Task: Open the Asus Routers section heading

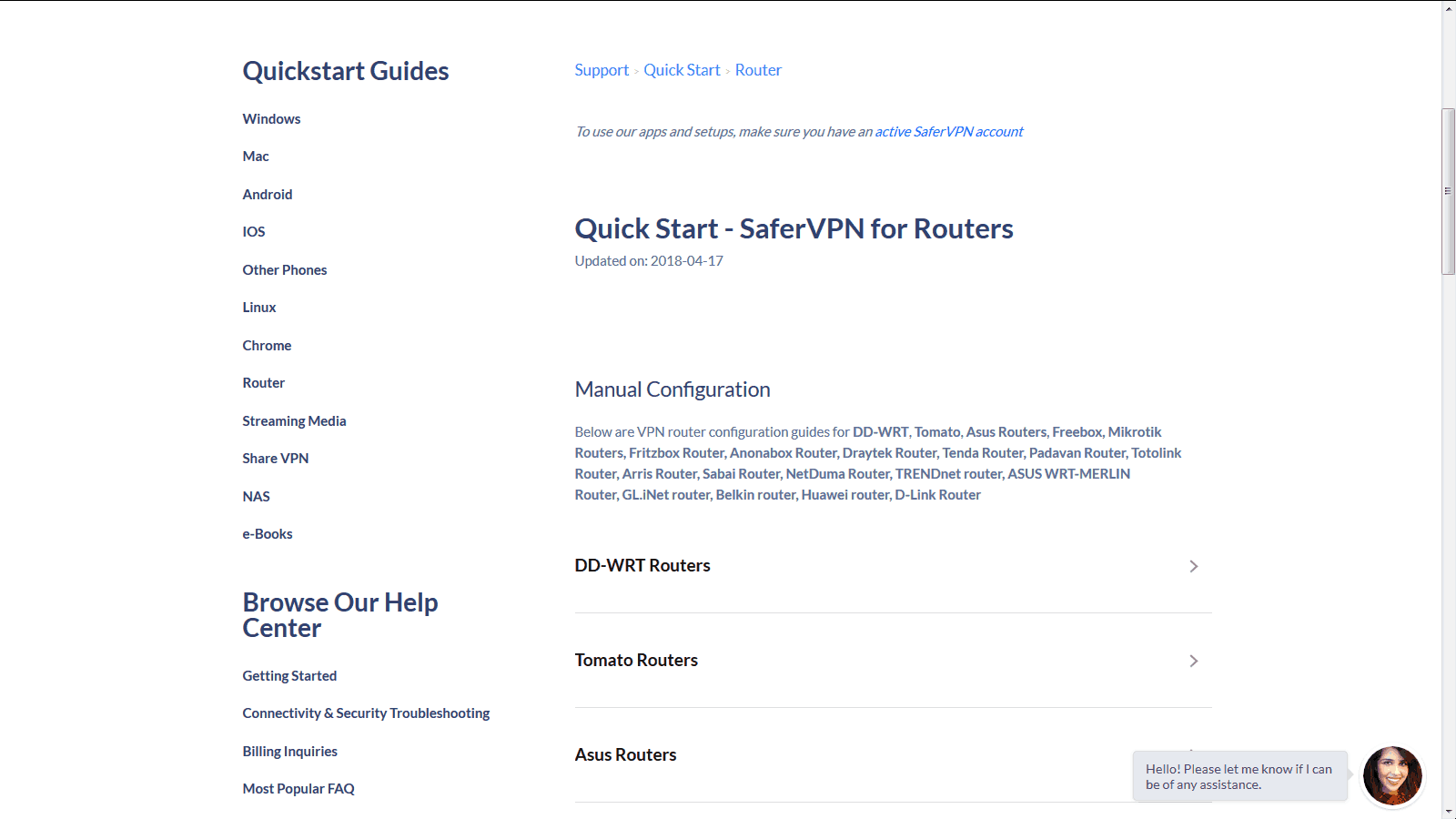Action: point(625,754)
